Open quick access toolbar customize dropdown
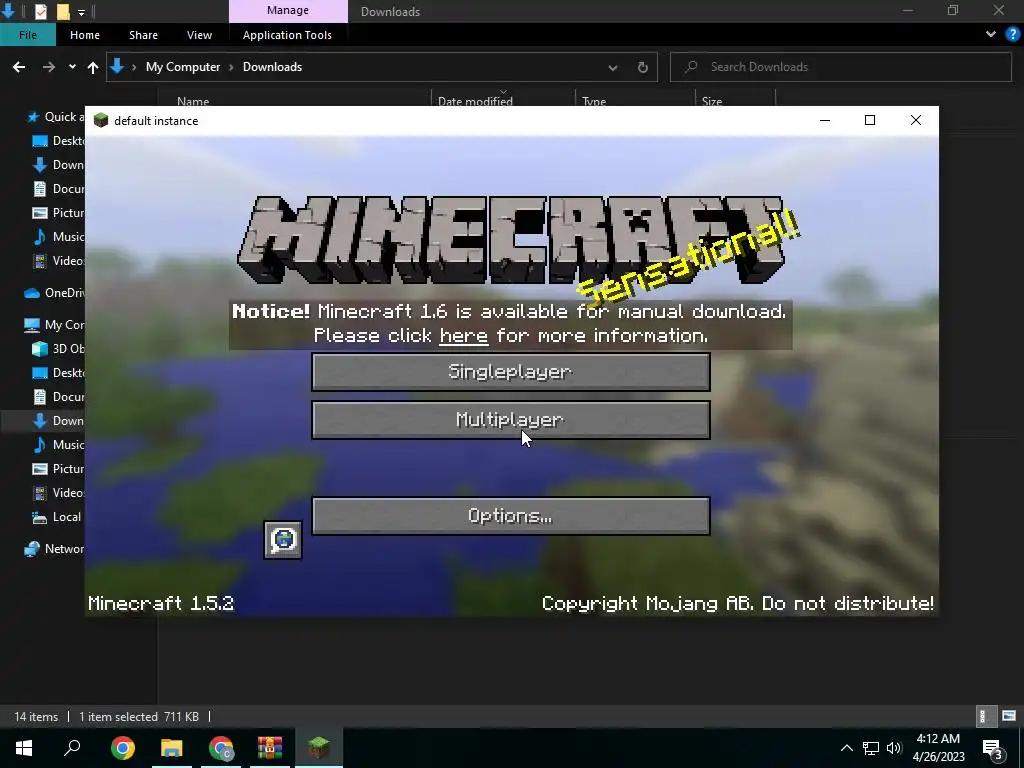The width and height of the screenshot is (1024, 768). pos(81,12)
